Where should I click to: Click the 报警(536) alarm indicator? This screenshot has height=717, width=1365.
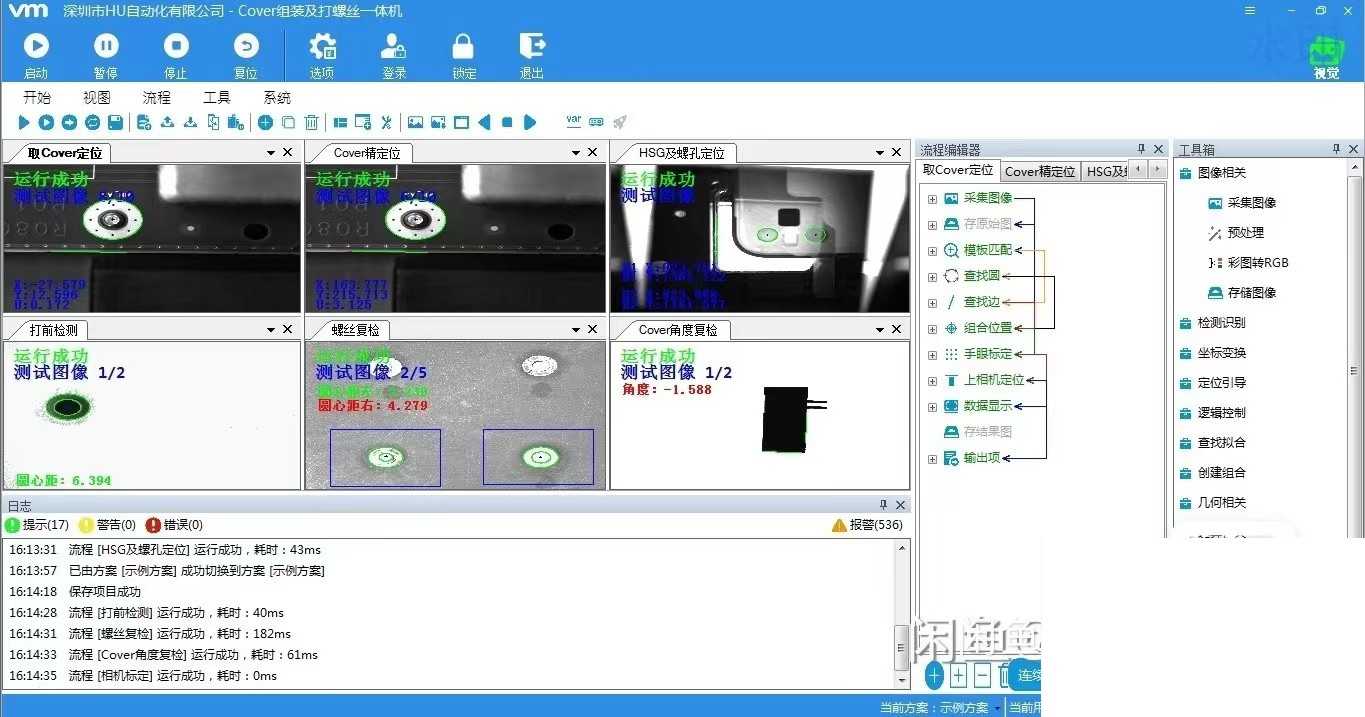pos(867,525)
